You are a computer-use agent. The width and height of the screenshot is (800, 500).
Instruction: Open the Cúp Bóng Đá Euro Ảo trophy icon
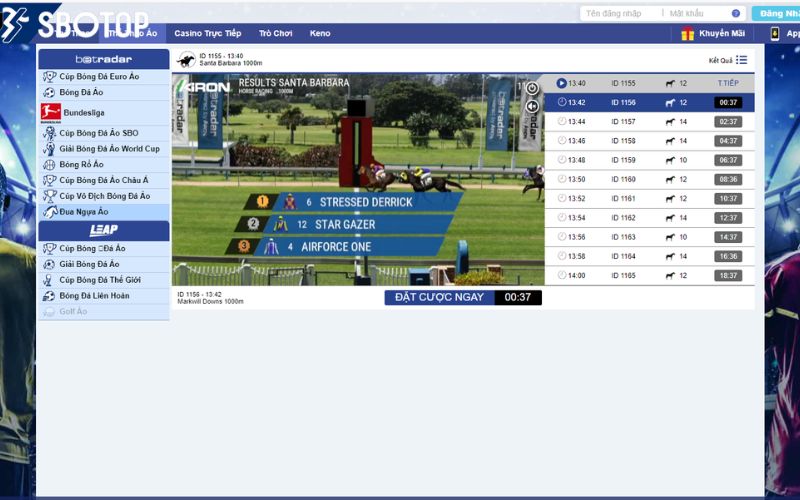click(49, 77)
